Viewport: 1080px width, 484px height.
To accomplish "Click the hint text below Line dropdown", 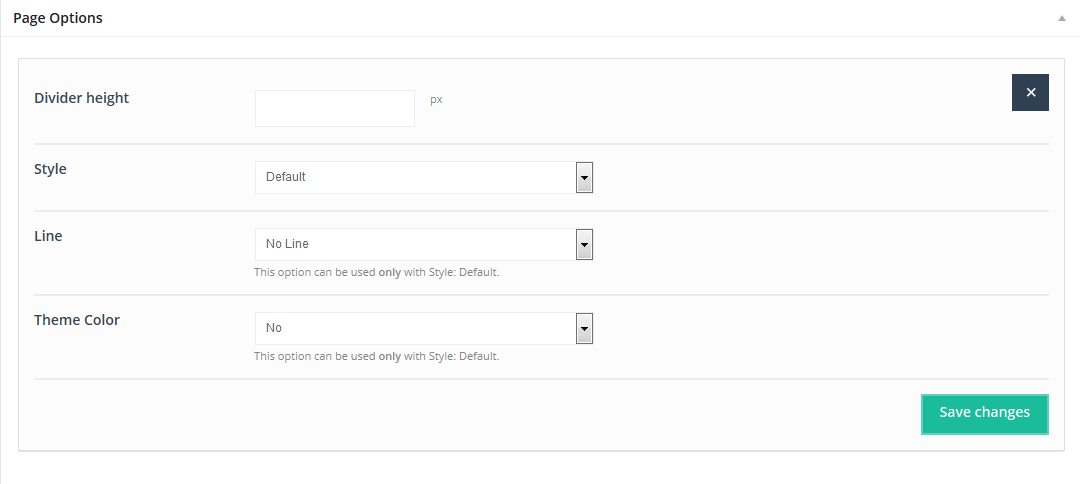I will pos(376,272).
